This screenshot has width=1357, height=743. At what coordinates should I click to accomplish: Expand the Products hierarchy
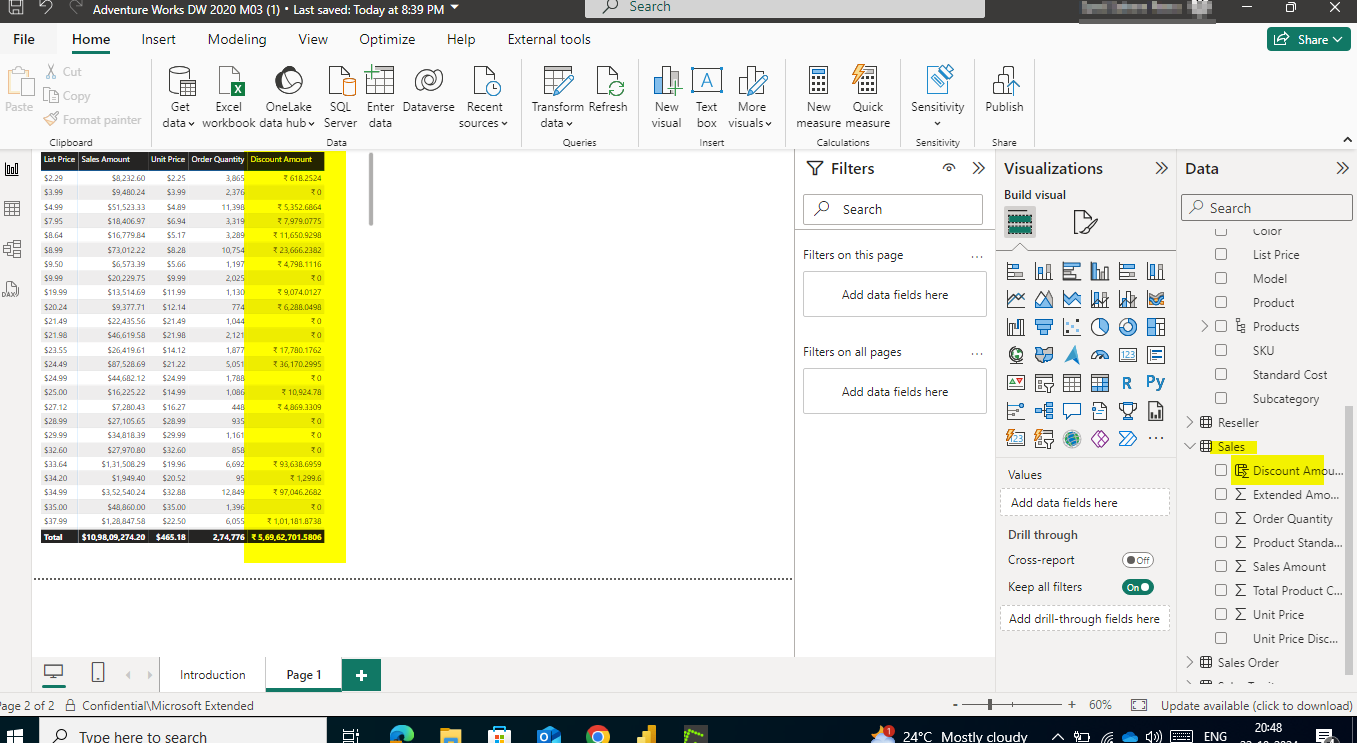pos(1205,326)
